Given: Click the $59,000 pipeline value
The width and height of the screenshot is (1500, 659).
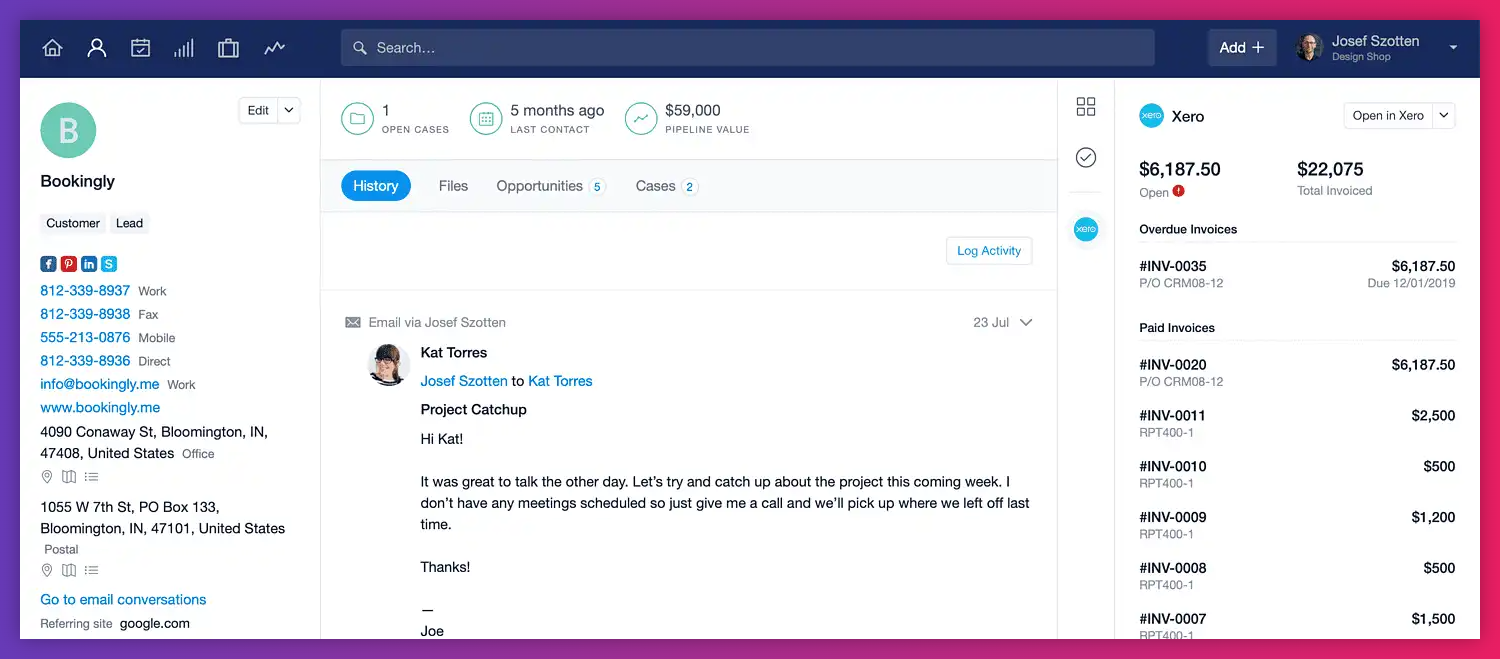Looking at the screenshot, I should tap(693, 111).
